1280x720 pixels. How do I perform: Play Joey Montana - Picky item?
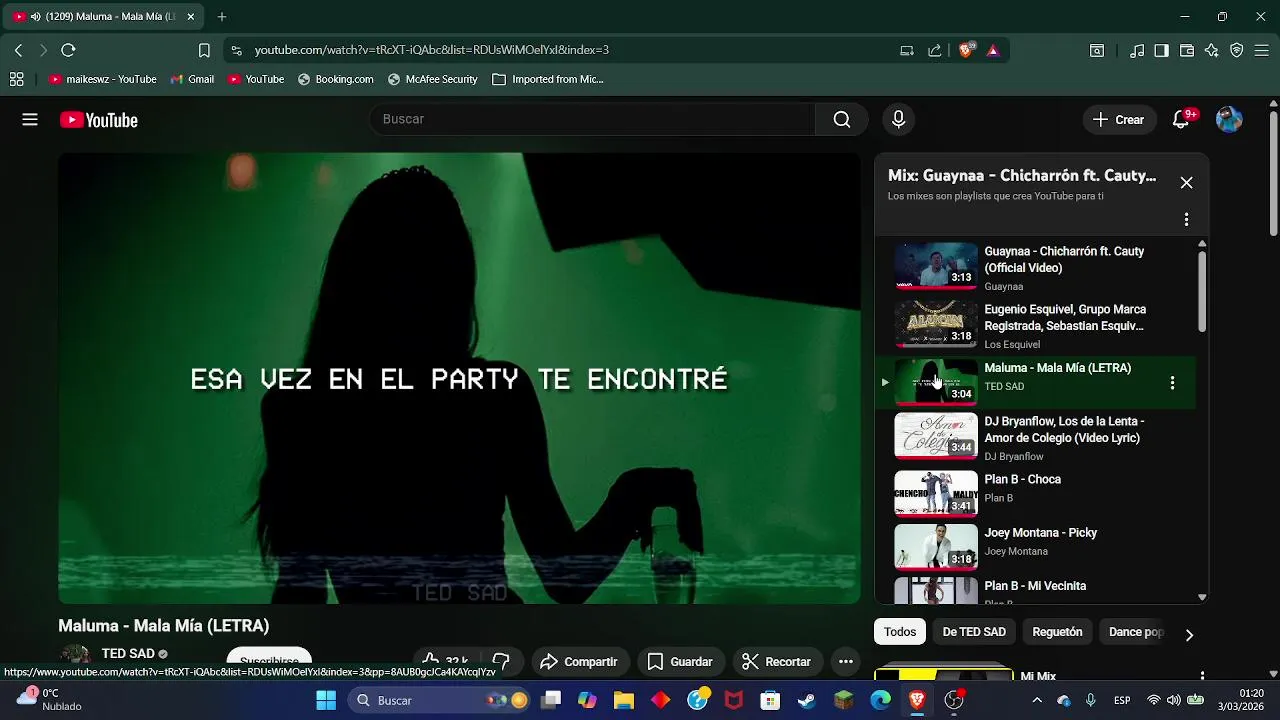[x=1035, y=547]
